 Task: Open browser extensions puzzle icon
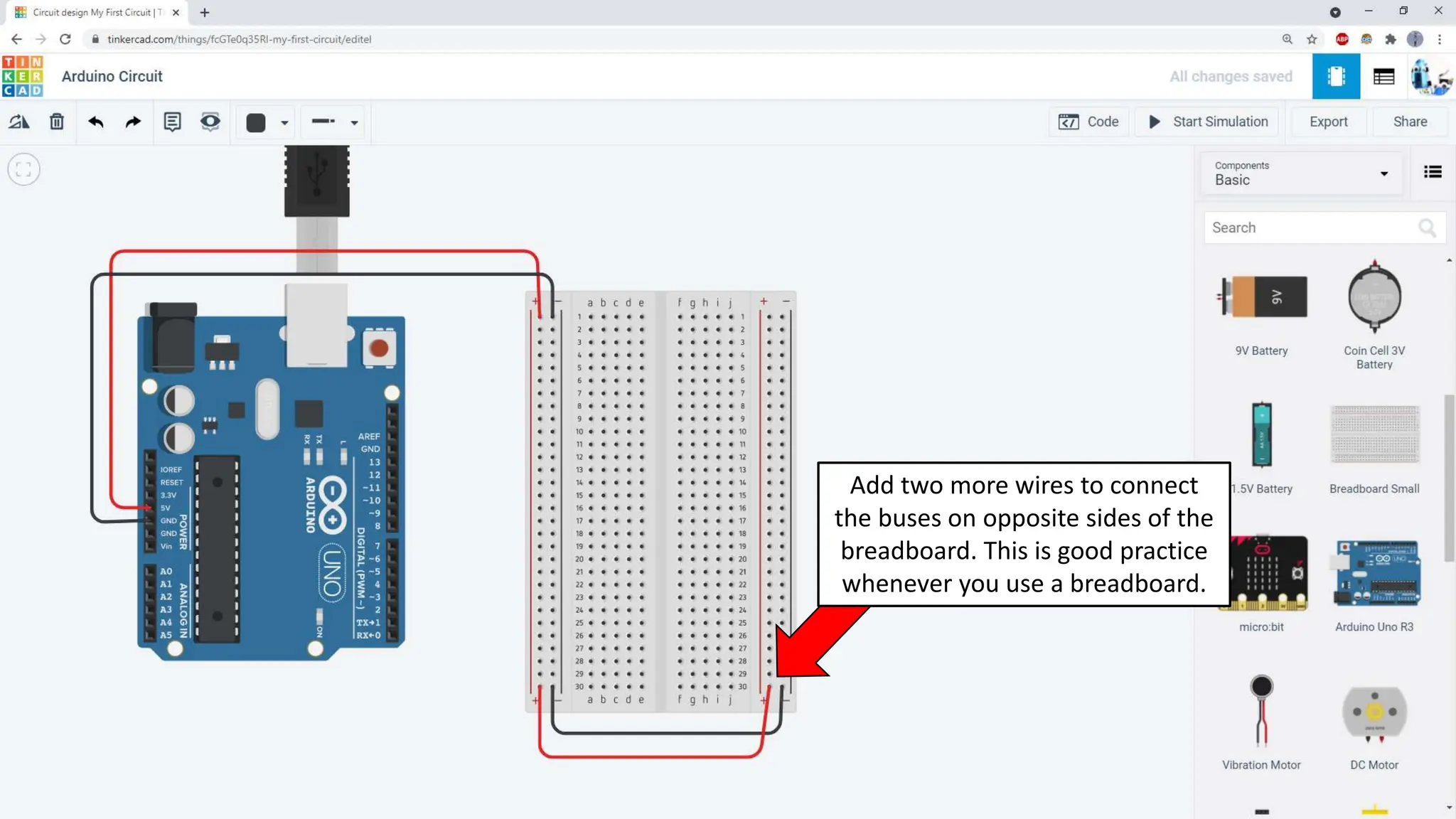tap(1391, 39)
